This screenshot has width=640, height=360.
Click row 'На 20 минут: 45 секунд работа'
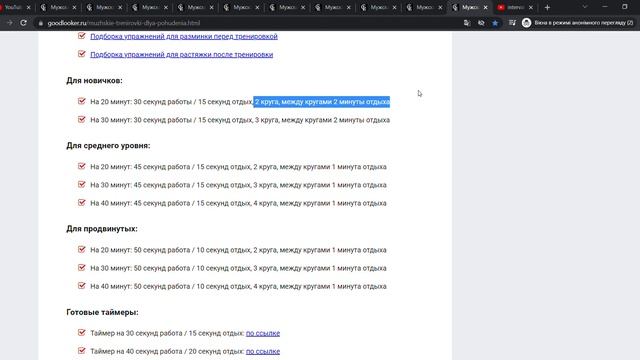[238, 167]
